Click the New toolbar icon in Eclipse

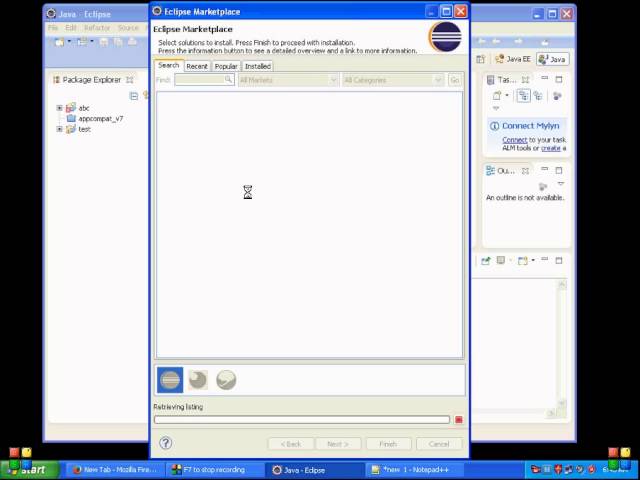tap(60, 42)
